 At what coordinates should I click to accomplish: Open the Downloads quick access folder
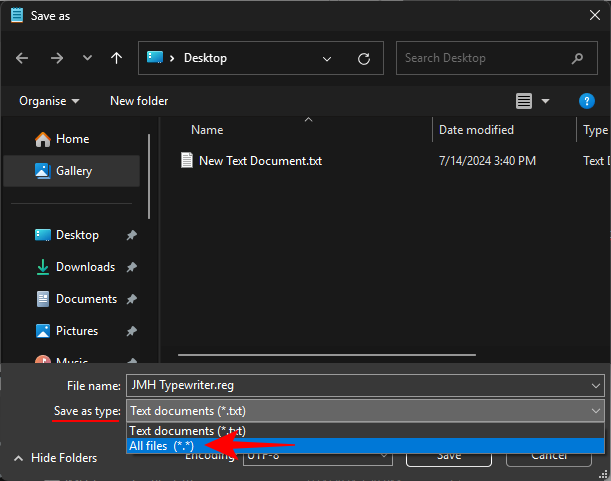85,267
